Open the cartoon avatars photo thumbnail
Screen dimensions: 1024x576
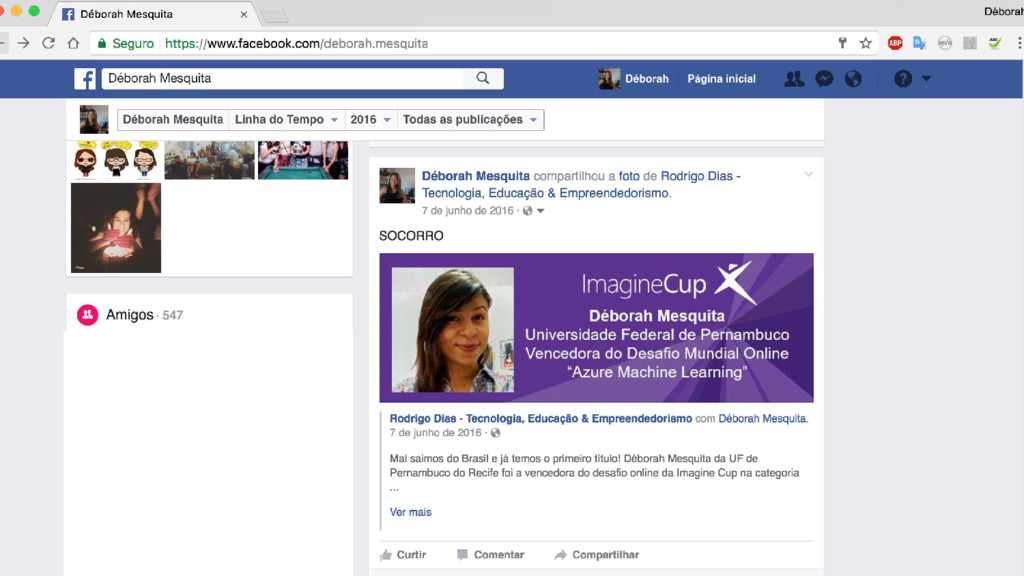pos(116,160)
